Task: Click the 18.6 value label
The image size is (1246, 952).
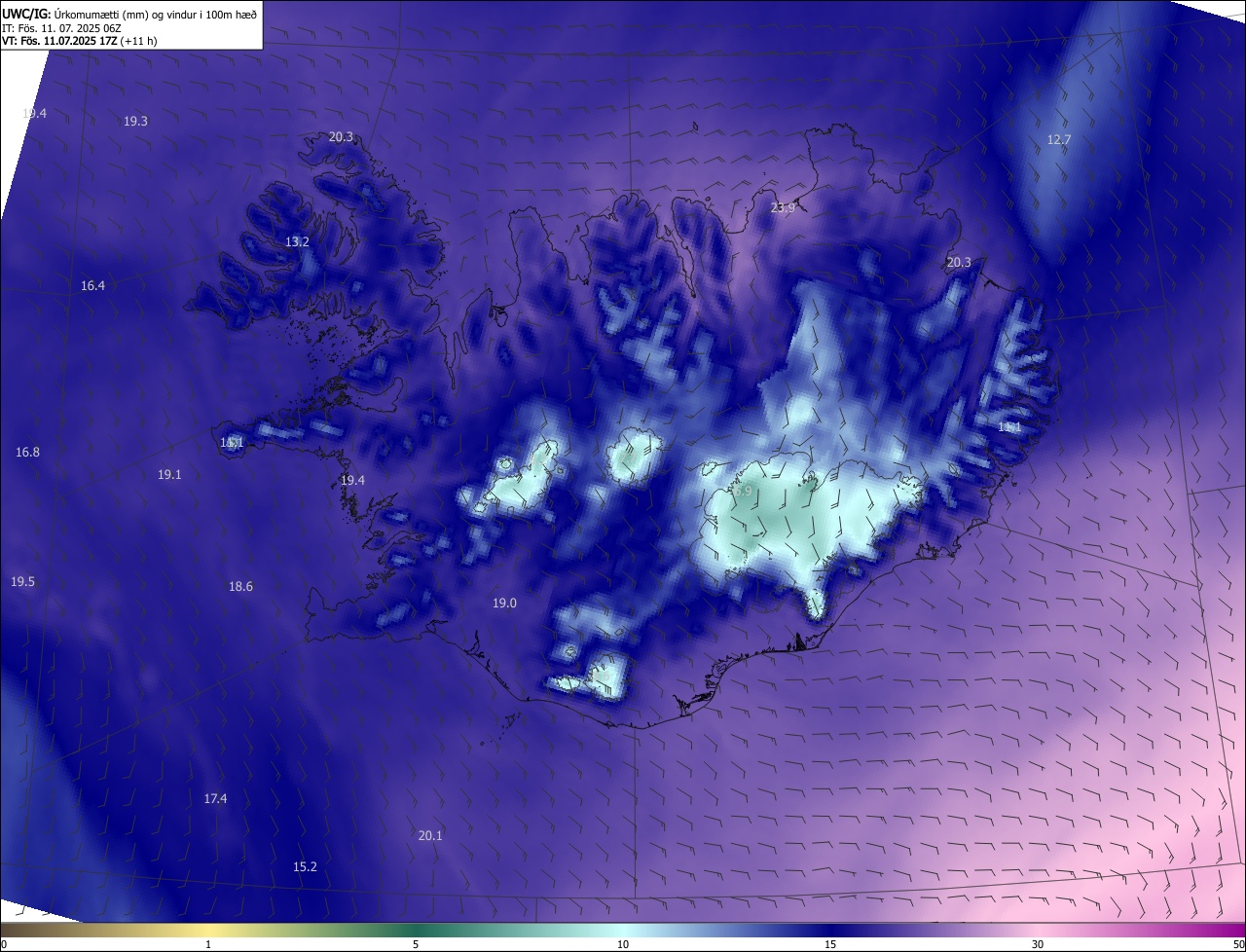Action: click(240, 587)
